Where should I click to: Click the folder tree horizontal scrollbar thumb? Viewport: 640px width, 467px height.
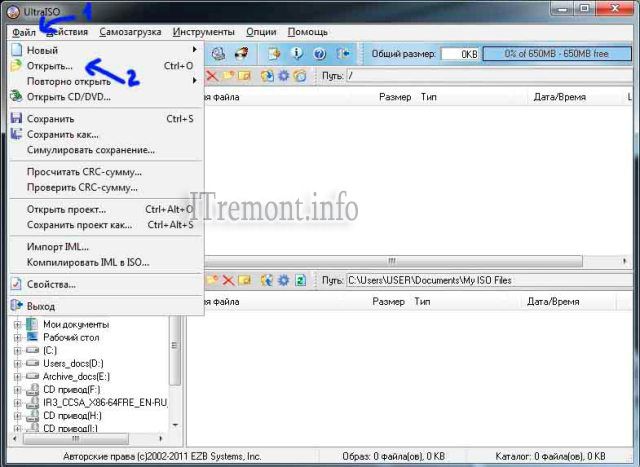pos(76,439)
